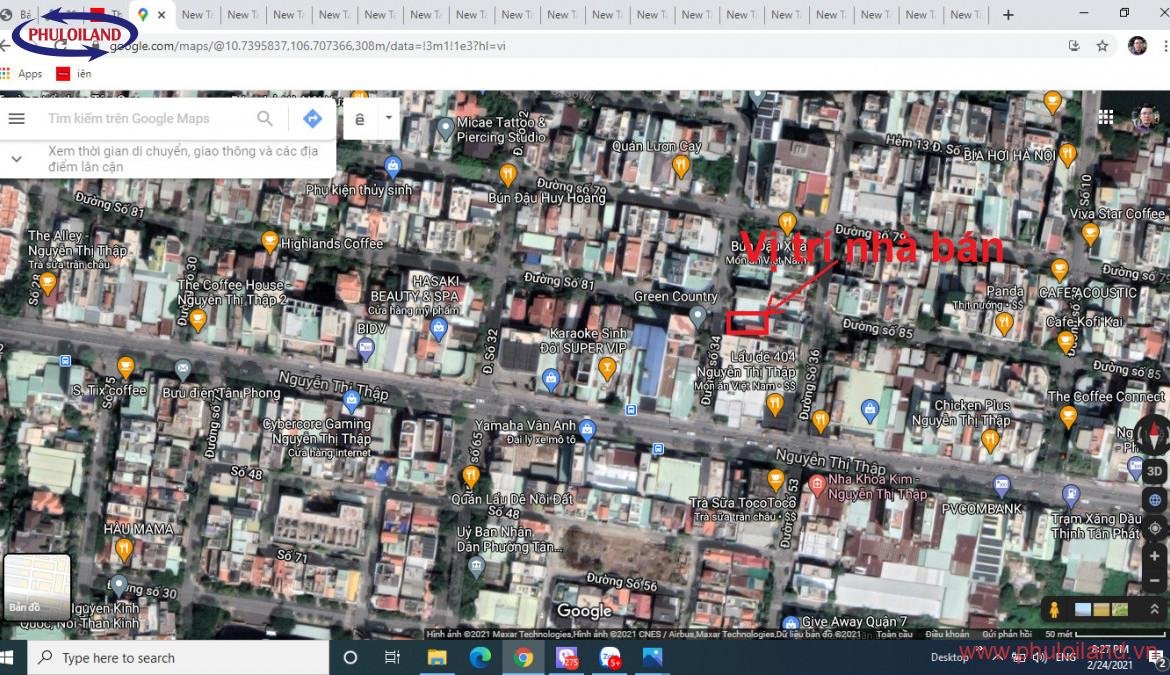The width and height of the screenshot is (1170, 675).
Task: Expand the travel time and traffic panel
Action: (x=17, y=159)
